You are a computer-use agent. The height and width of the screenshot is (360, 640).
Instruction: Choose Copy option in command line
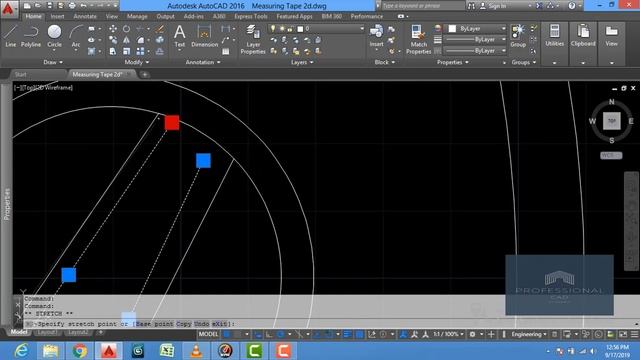(184, 324)
